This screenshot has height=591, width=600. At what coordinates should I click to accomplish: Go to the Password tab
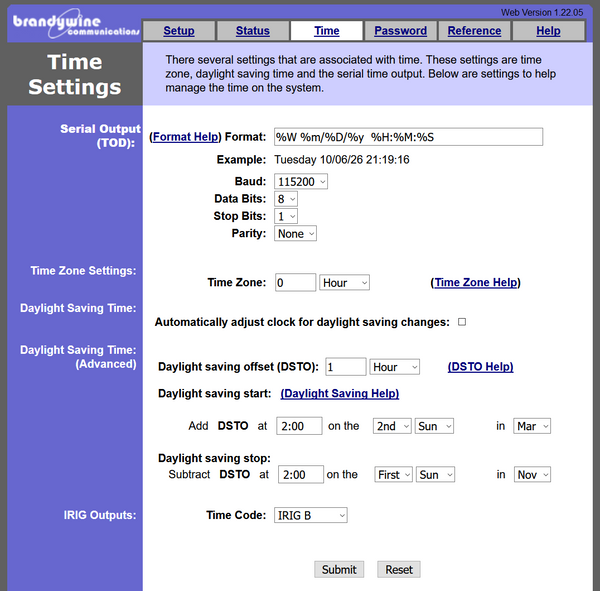[x=400, y=31]
